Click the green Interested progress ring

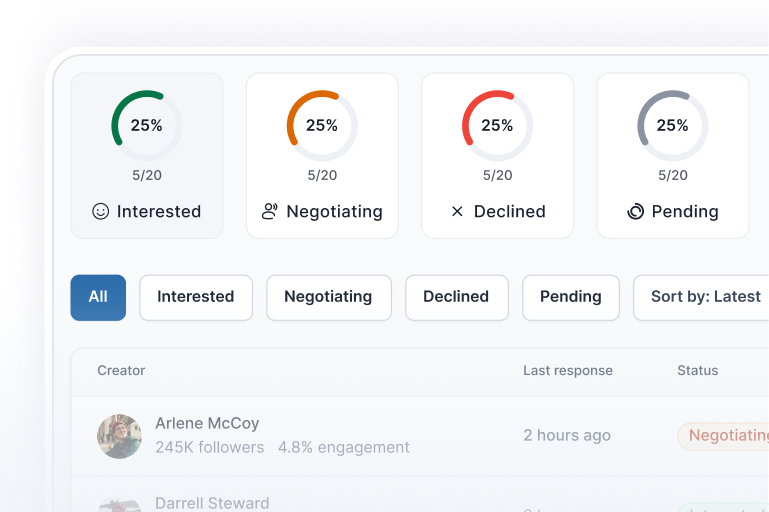[146, 126]
